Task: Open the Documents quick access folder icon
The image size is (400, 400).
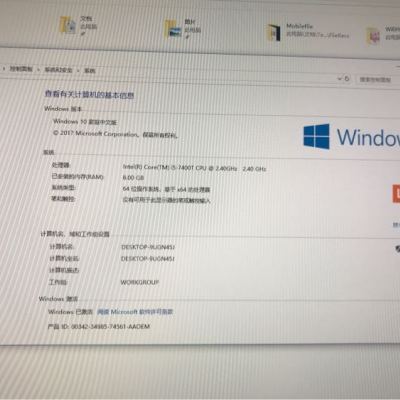Action: pyautogui.click(x=68, y=25)
